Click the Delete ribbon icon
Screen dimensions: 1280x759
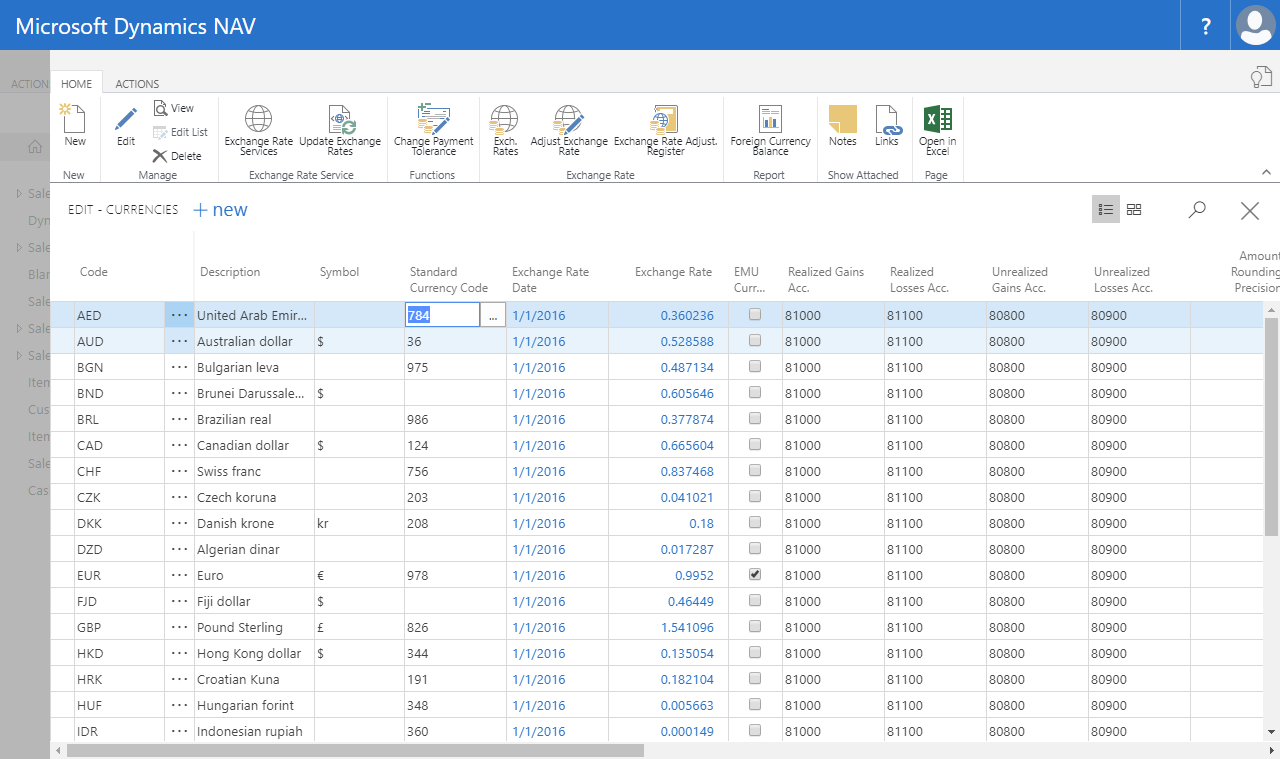coord(177,156)
